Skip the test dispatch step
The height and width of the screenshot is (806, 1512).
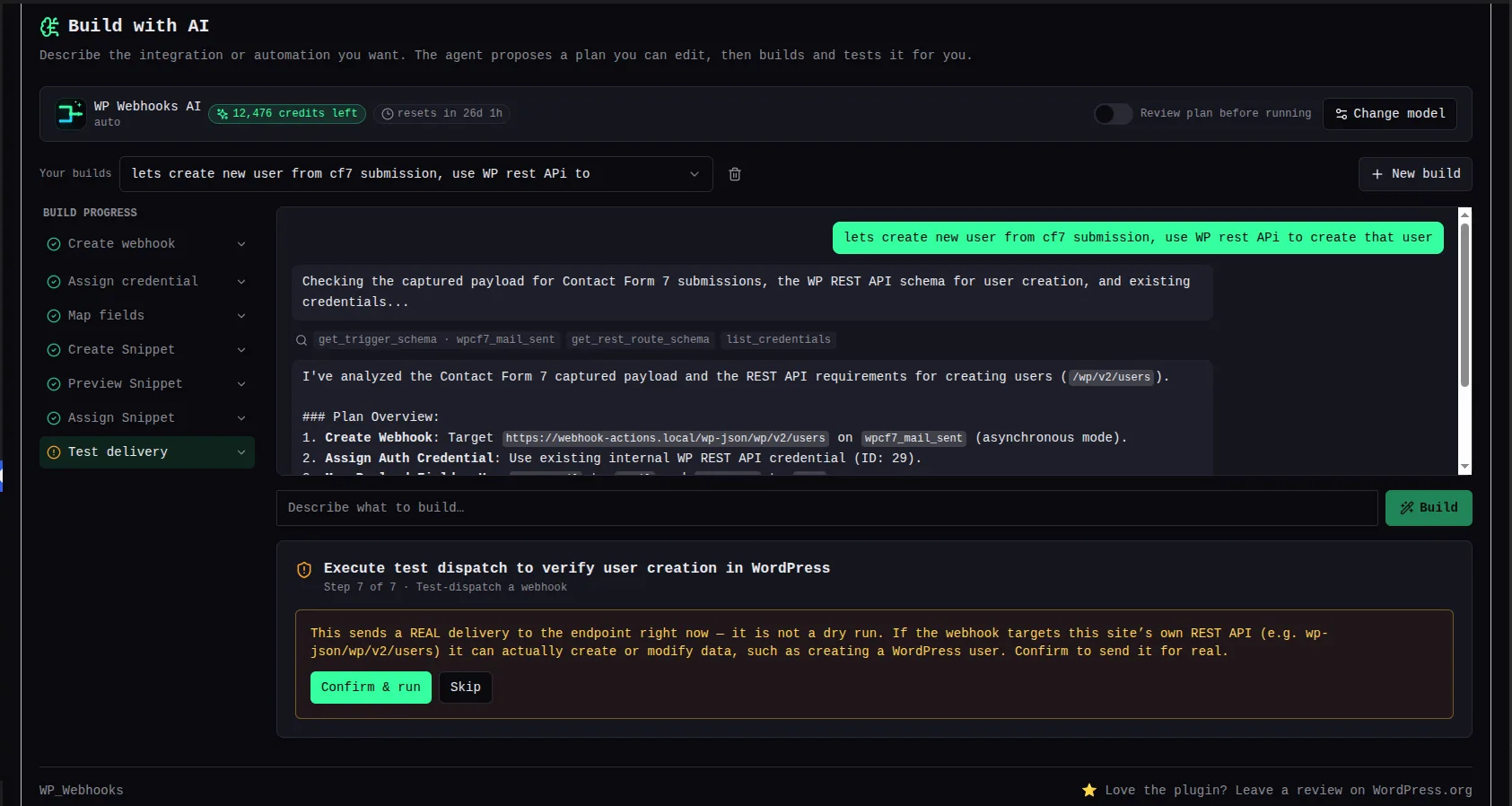(466, 688)
